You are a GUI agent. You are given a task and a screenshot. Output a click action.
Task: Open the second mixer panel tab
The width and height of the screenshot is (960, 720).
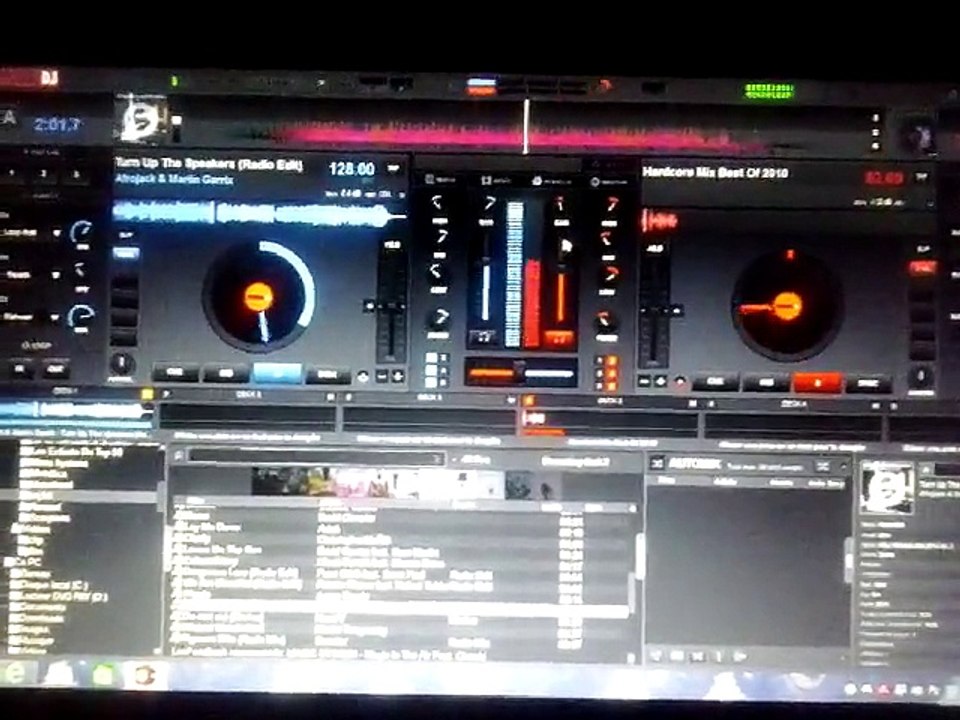click(495, 181)
